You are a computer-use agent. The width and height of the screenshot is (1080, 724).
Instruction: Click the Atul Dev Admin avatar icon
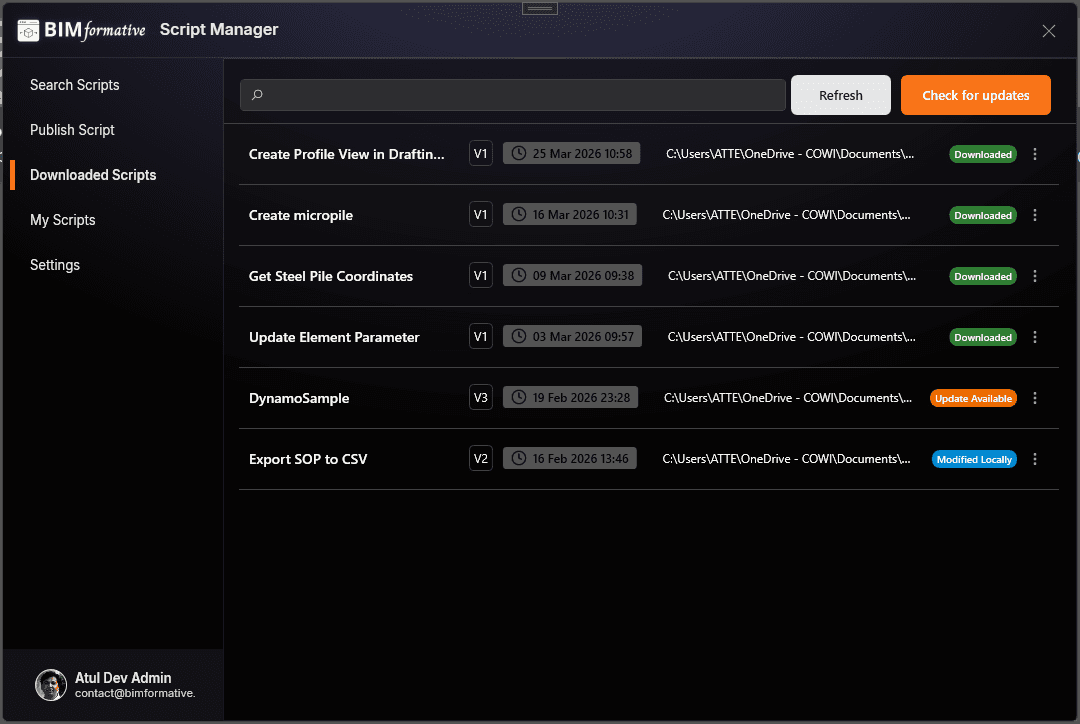50,685
